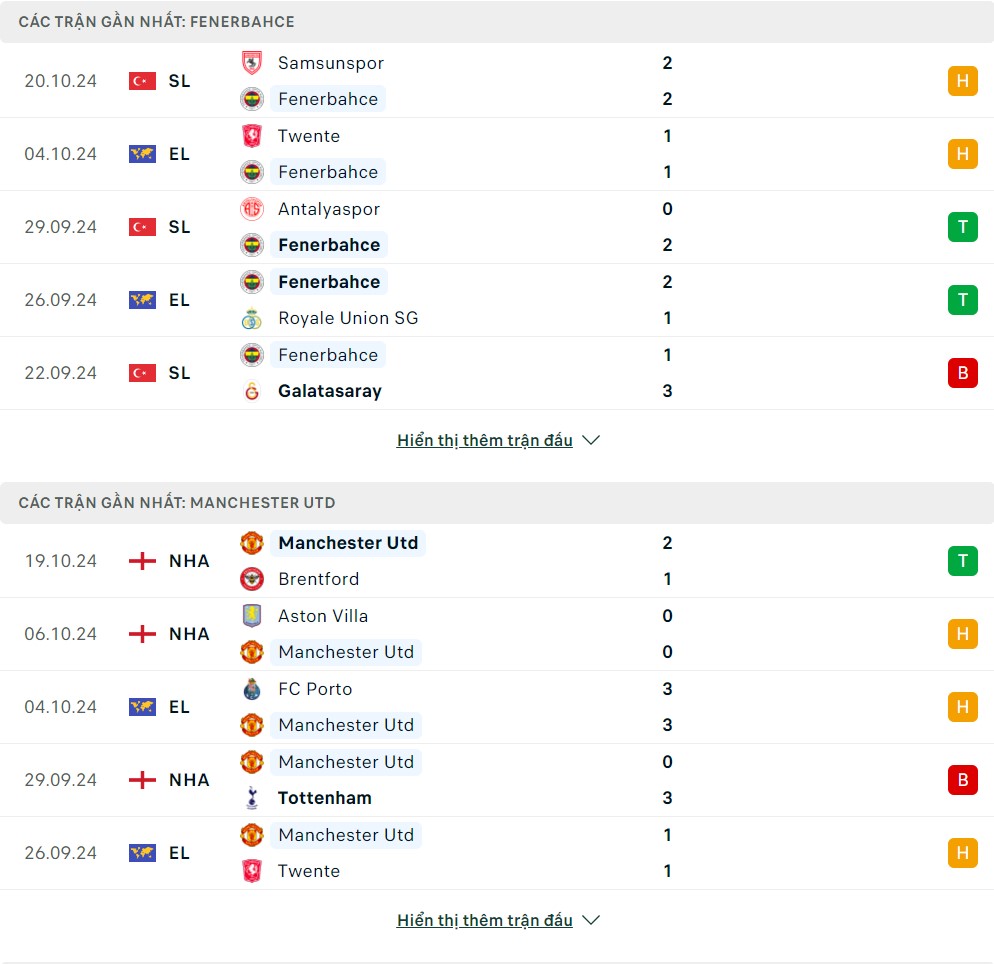The height and width of the screenshot is (964, 994).
Task: Click the Galatasaray team name
Action: click(x=330, y=391)
